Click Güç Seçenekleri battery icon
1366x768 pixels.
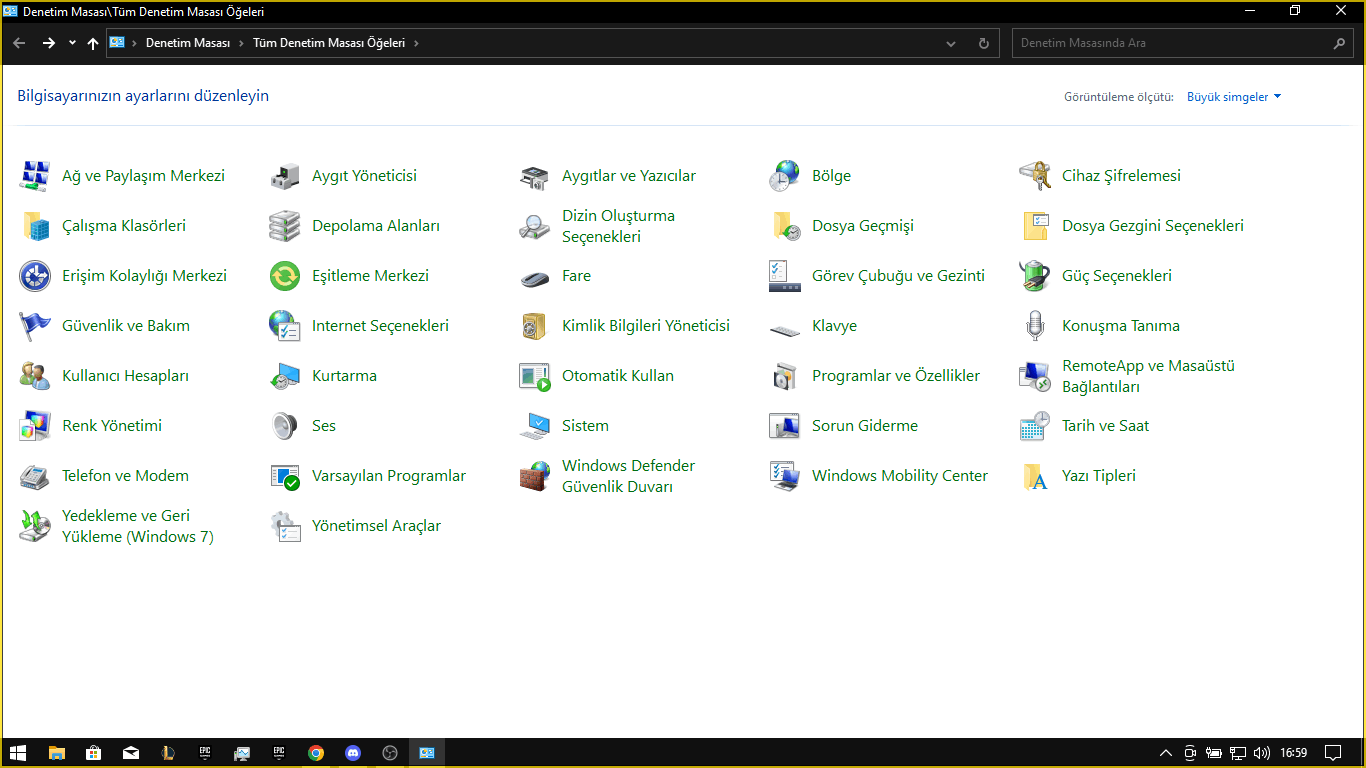[x=1035, y=276]
